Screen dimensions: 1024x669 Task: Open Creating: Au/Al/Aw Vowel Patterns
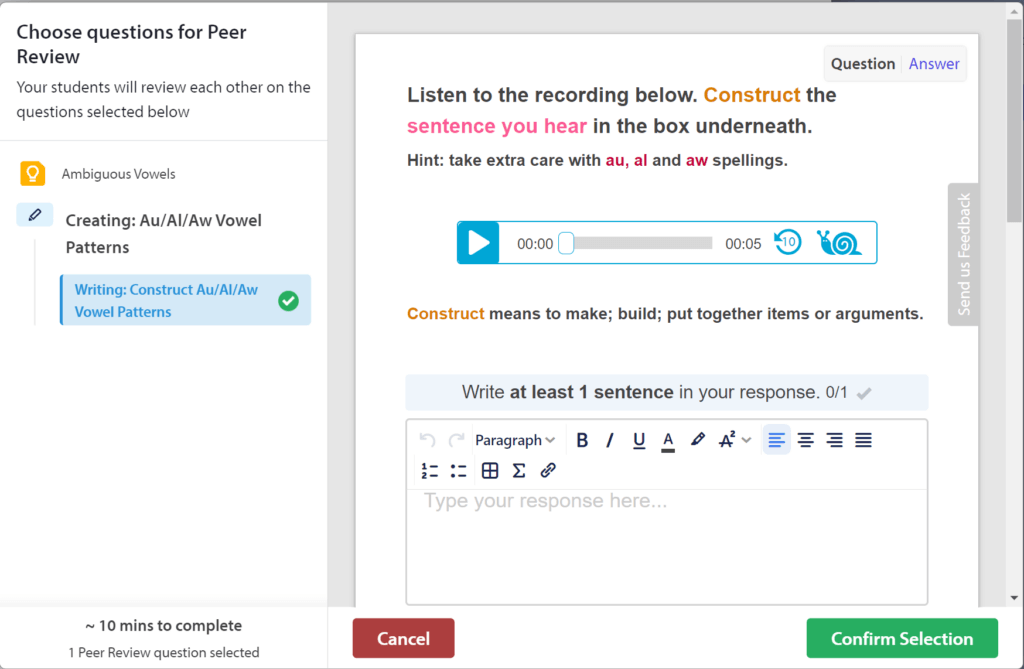(x=163, y=234)
